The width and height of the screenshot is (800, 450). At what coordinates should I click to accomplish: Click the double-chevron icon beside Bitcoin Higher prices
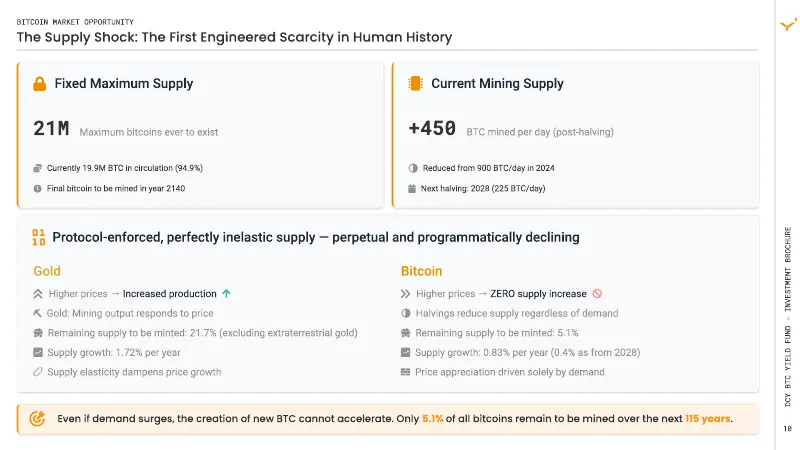pyautogui.click(x=405, y=293)
